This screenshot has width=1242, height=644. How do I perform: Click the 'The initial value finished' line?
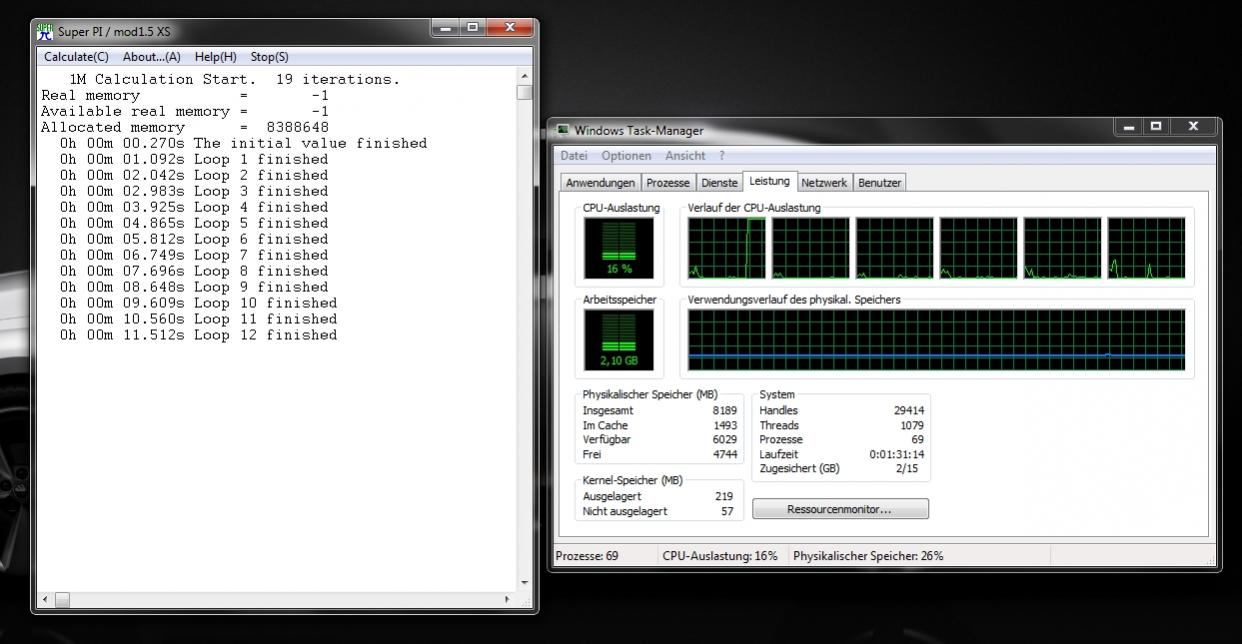(x=243, y=143)
